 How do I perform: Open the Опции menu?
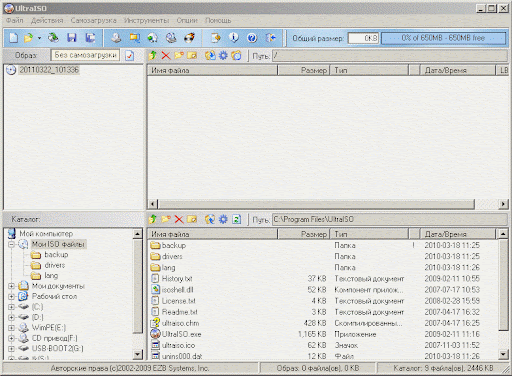(x=187, y=21)
